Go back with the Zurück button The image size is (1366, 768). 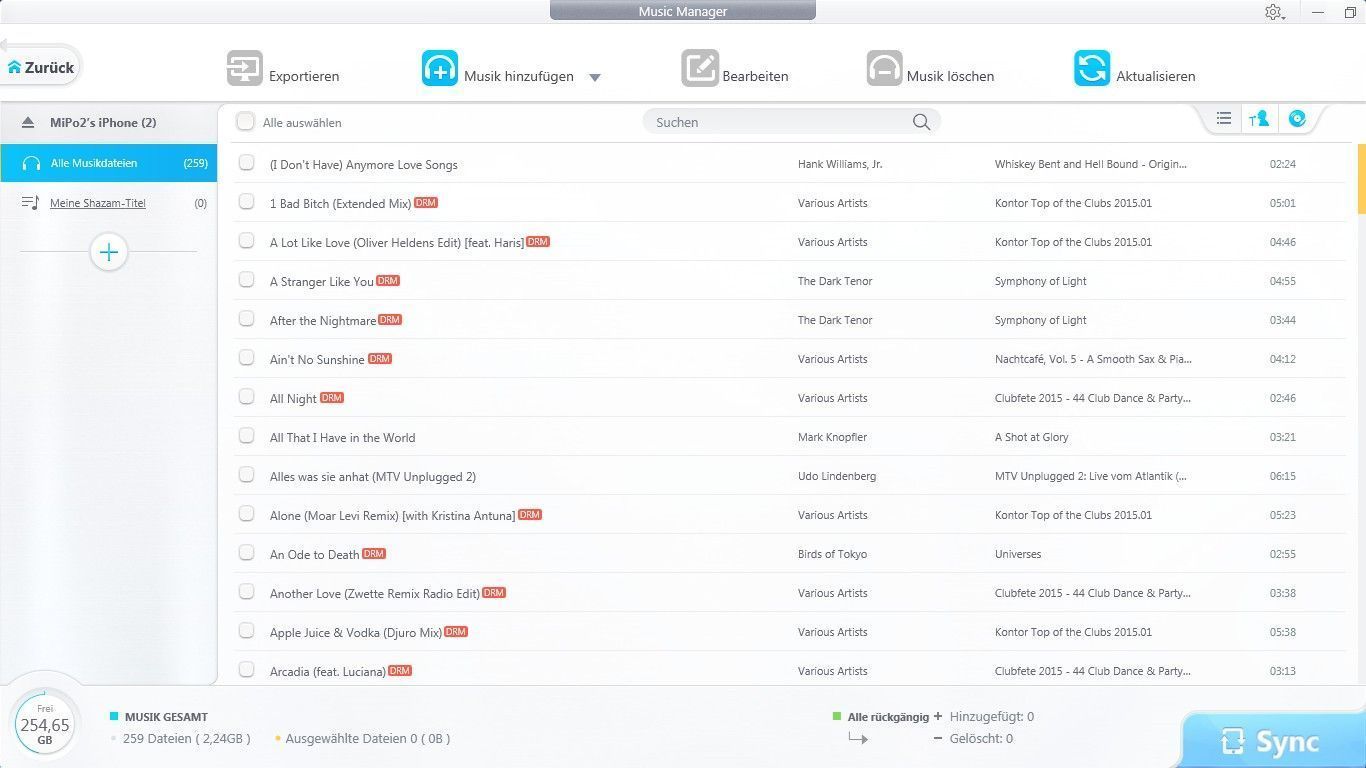[x=41, y=67]
